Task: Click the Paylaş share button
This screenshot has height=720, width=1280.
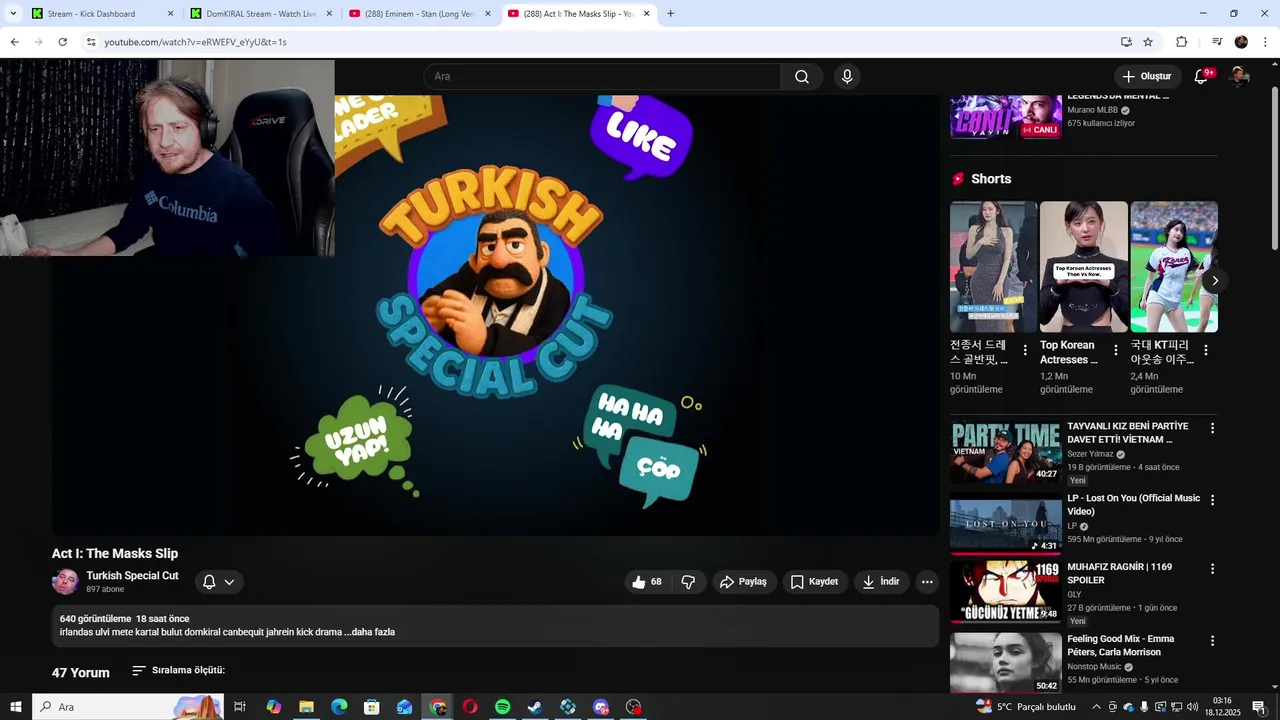Action: (744, 582)
